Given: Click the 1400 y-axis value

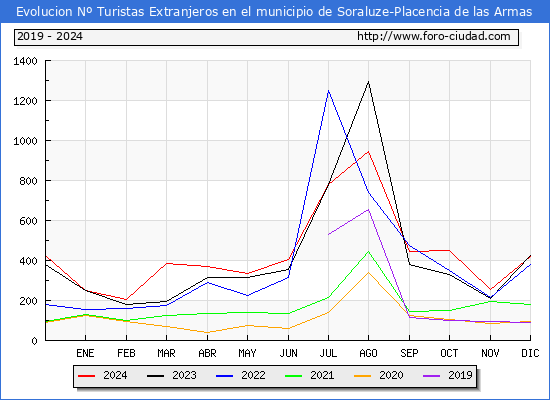Looking at the screenshot, I should click(25, 61).
